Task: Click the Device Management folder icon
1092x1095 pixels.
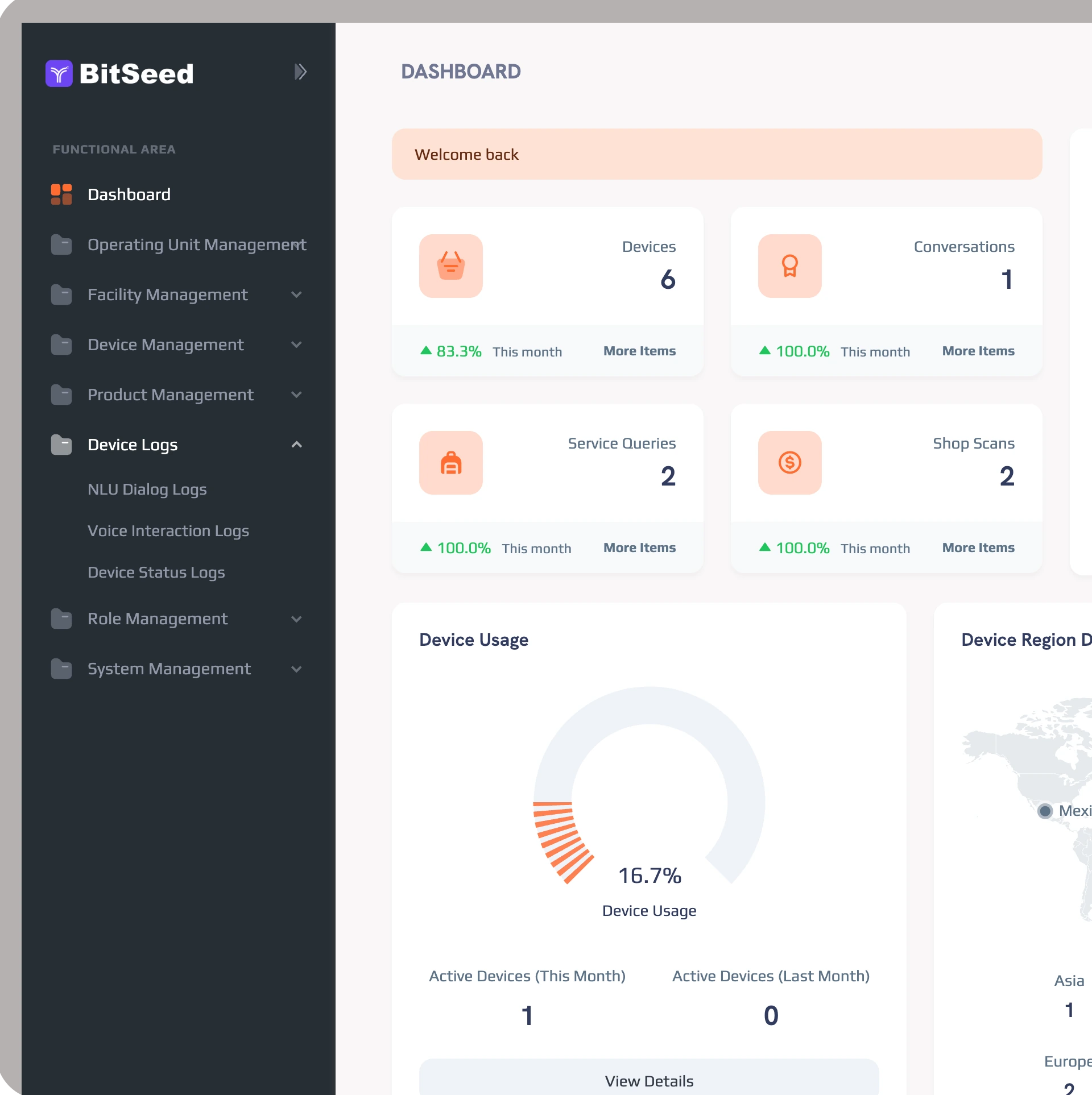Action: [x=61, y=345]
